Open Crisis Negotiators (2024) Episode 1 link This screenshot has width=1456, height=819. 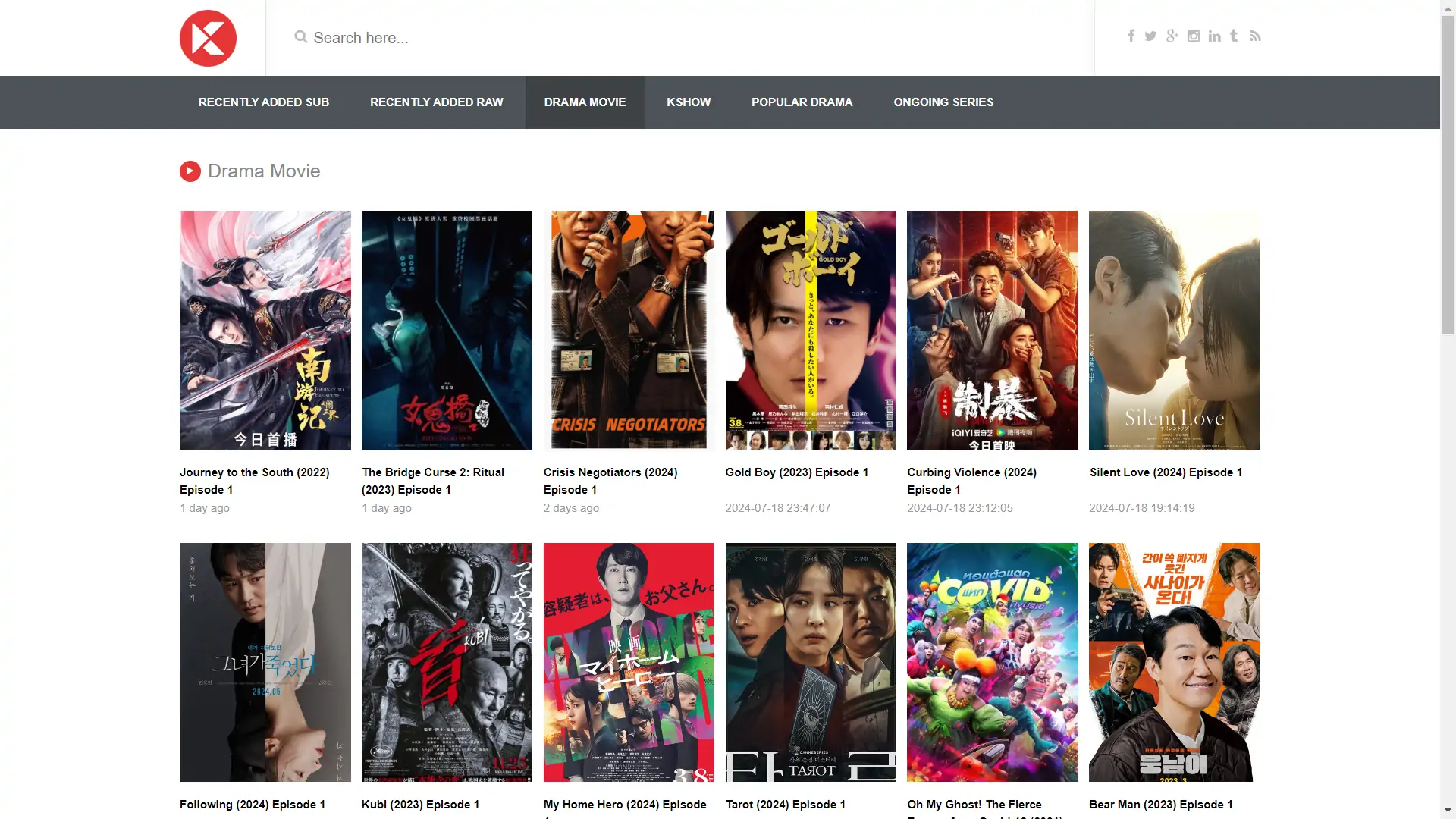tap(610, 481)
